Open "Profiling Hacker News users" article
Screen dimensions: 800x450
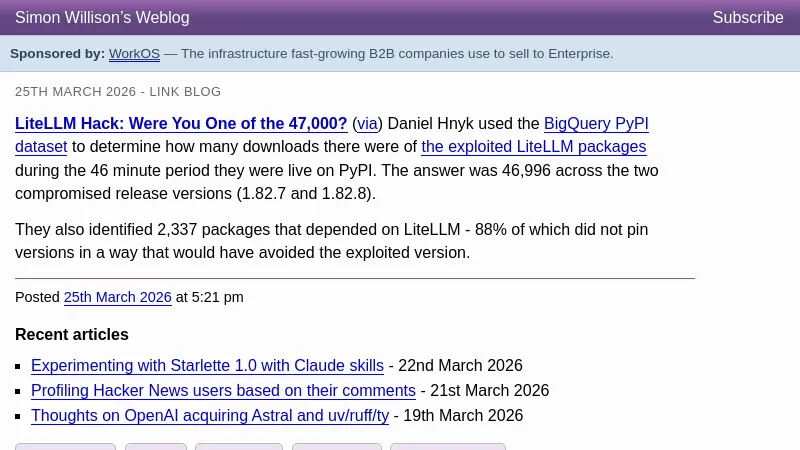click(x=223, y=391)
